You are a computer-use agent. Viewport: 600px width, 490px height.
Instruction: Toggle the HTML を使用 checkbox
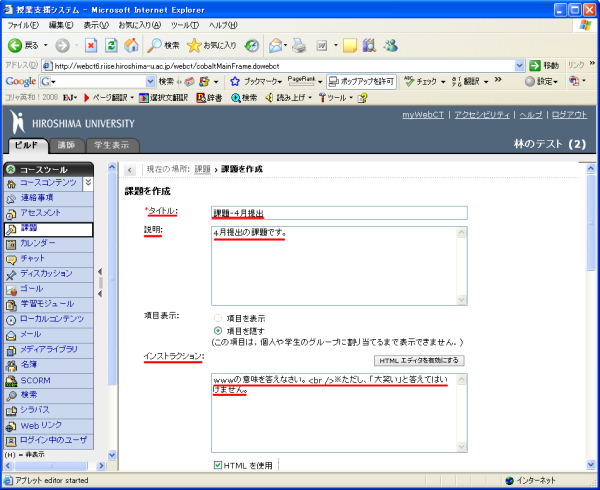point(218,465)
